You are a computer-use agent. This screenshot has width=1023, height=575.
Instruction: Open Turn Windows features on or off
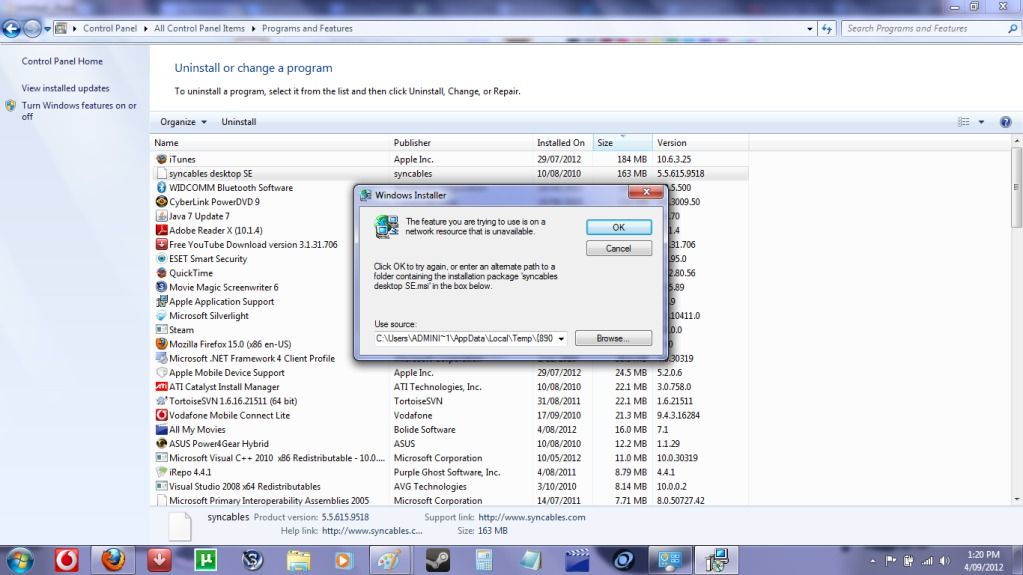tap(79, 110)
